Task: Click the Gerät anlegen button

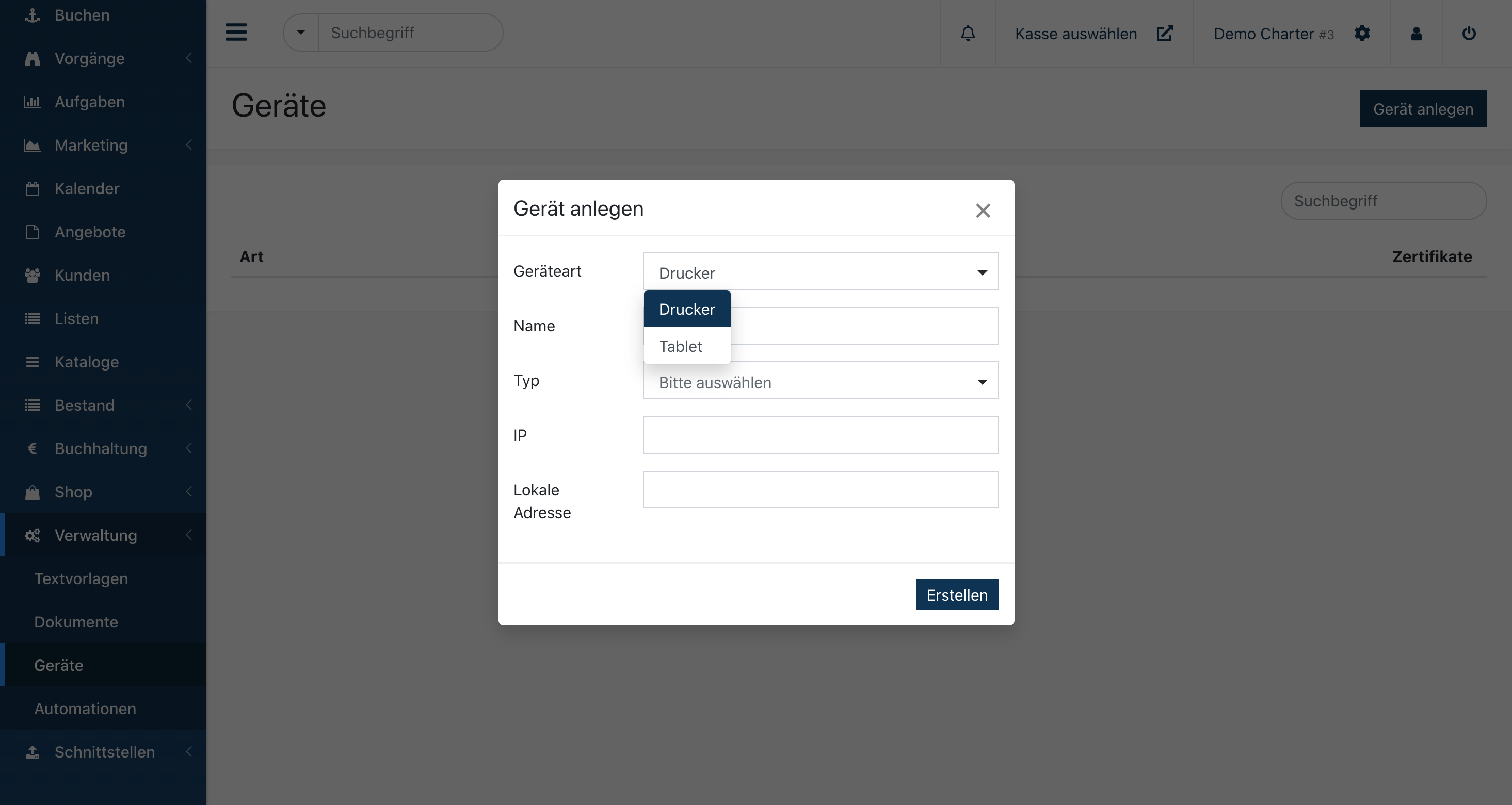Action: (x=1423, y=109)
